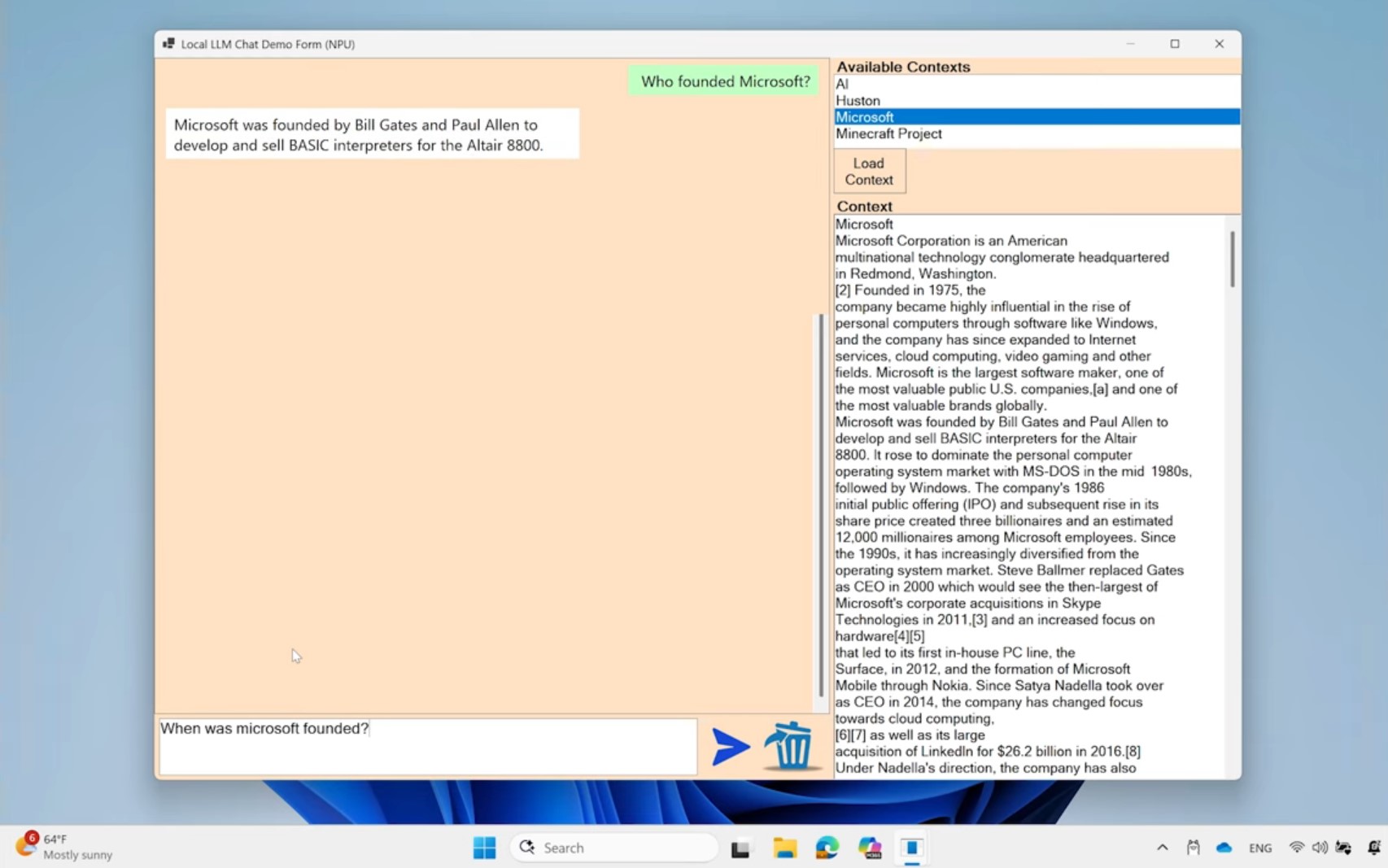This screenshot has height=868, width=1388.
Task: Maximize the Local LLM Chat Demo window
Action: [x=1175, y=44]
